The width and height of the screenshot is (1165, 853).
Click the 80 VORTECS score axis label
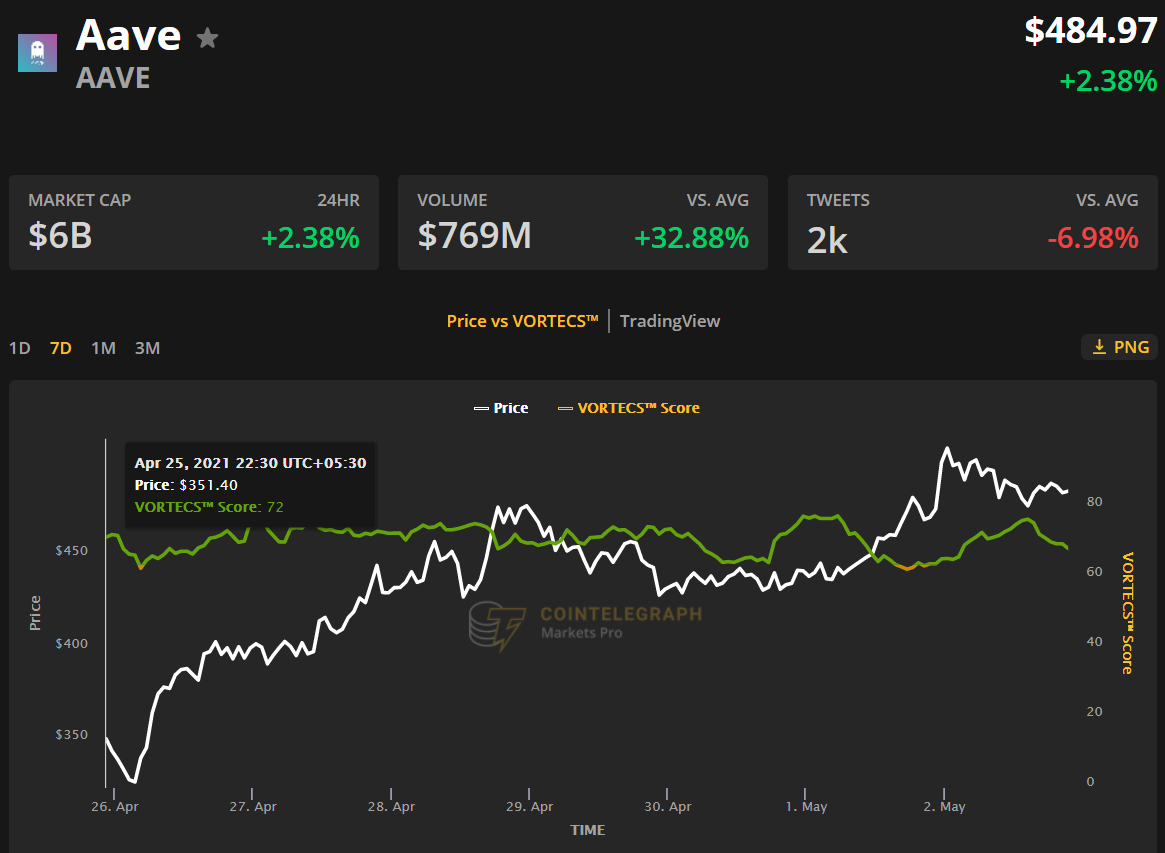(x=1094, y=502)
